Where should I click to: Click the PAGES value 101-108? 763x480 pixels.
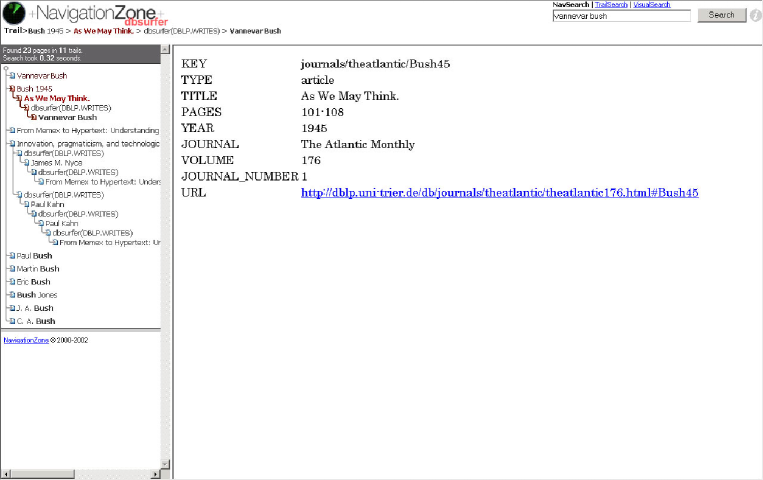(322, 112)
